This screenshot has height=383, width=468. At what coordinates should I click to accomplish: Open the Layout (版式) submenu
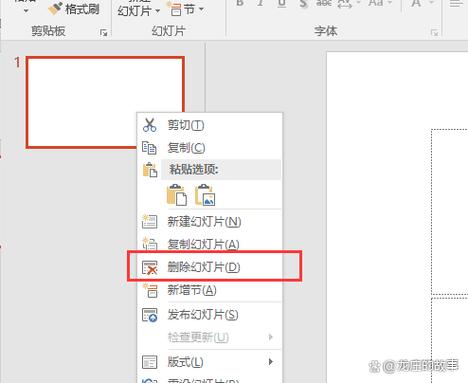point(210,362)
